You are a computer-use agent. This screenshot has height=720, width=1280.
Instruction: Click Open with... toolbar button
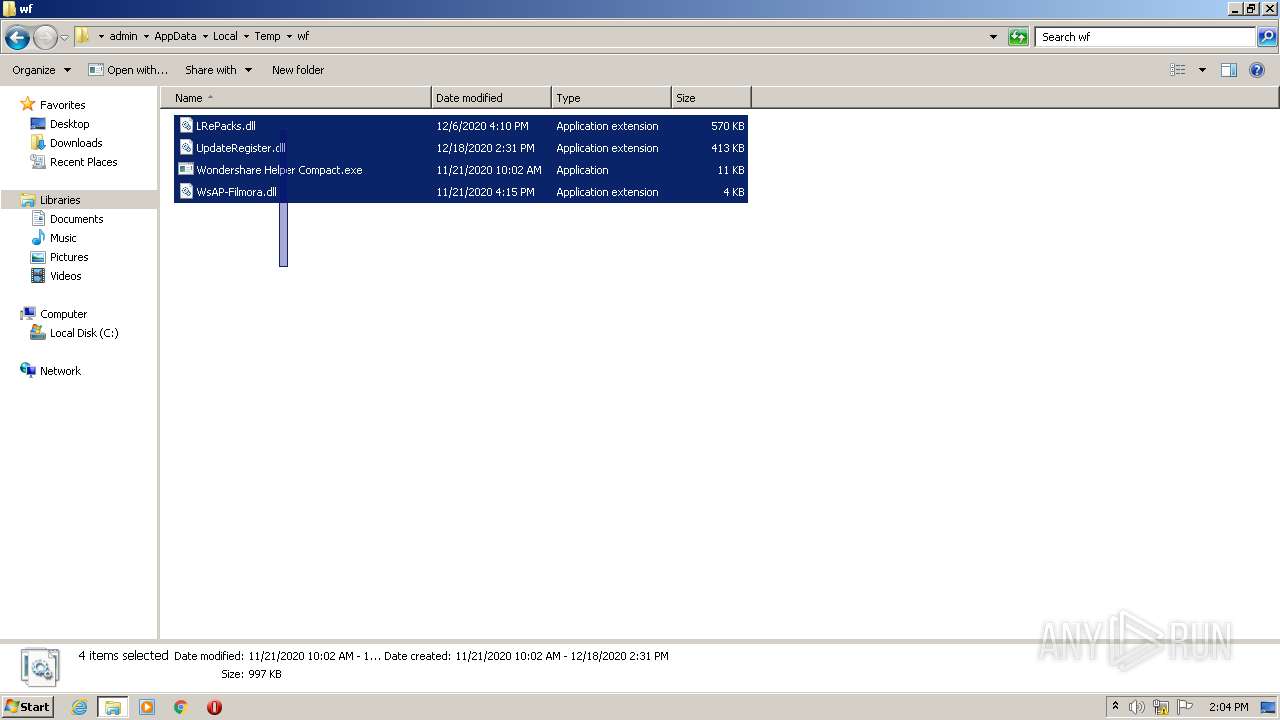pyautogui.click(x=128, y=70)
